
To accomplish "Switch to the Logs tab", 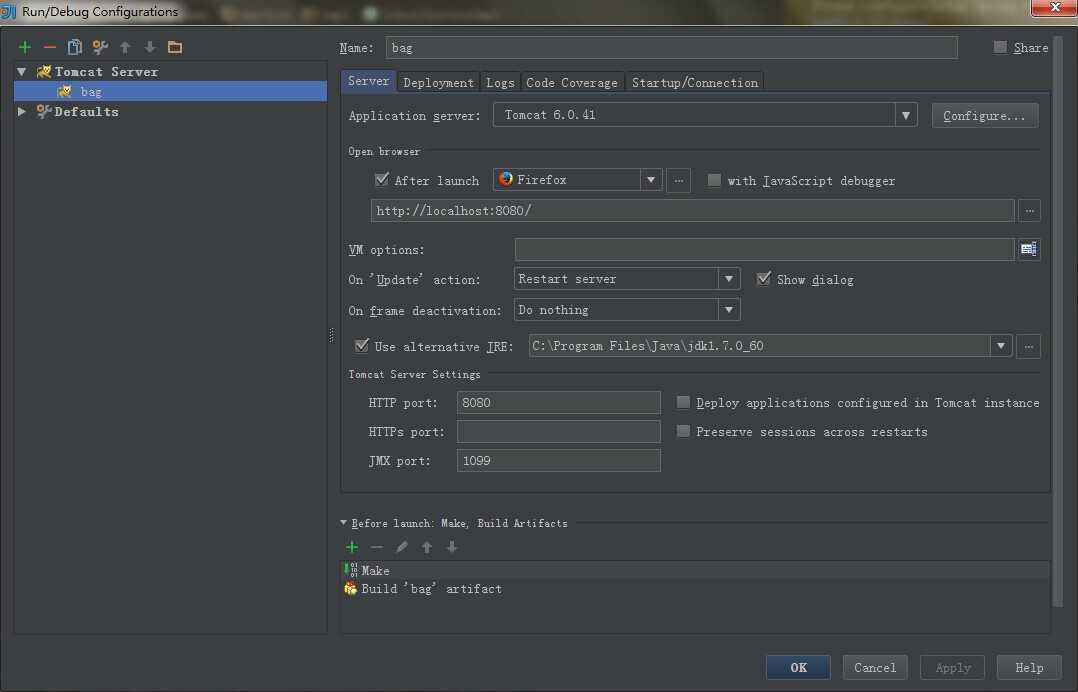I will click(500, 82).
